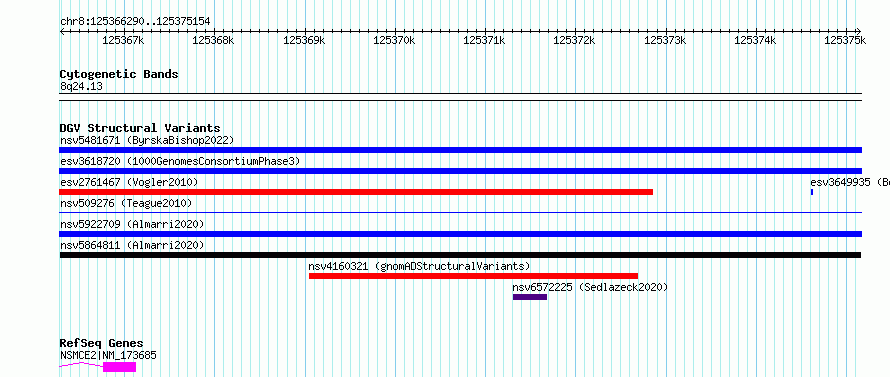Select the small esv3649935 blue marker
The width and height of the screenshot is (890, 377).
[x=812, y=192]
